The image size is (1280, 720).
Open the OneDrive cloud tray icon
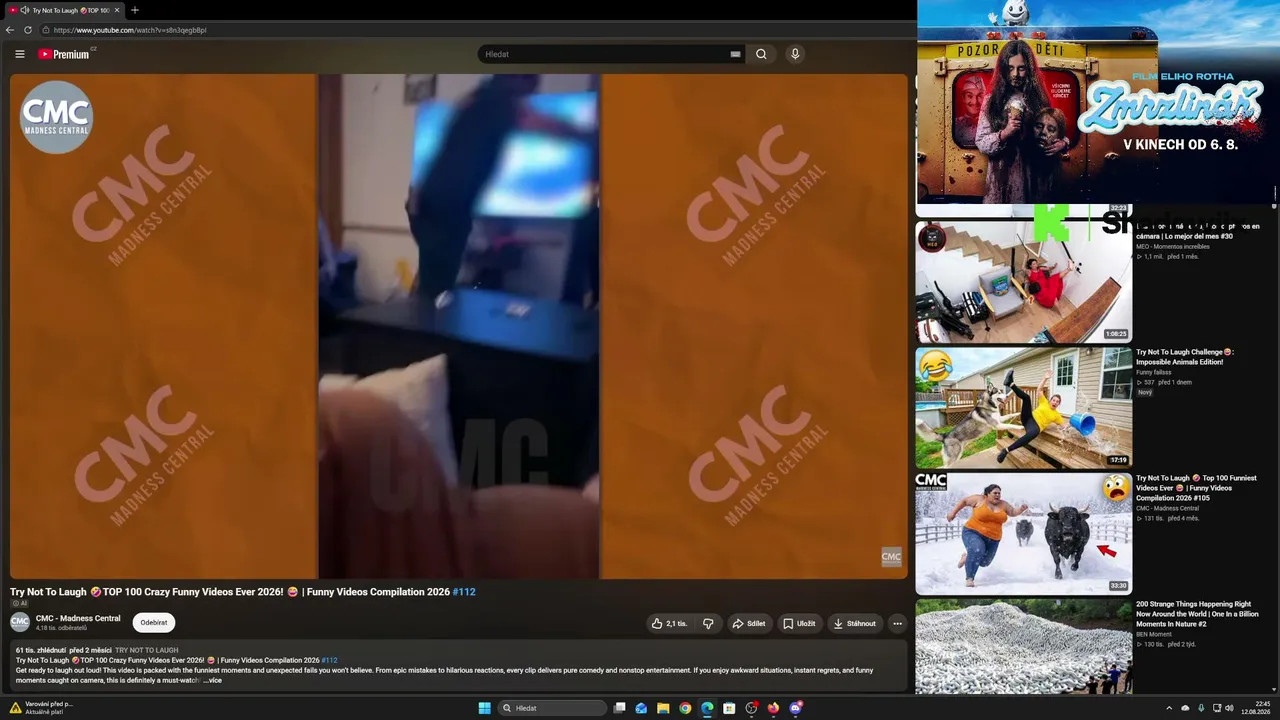point(1185,708)
